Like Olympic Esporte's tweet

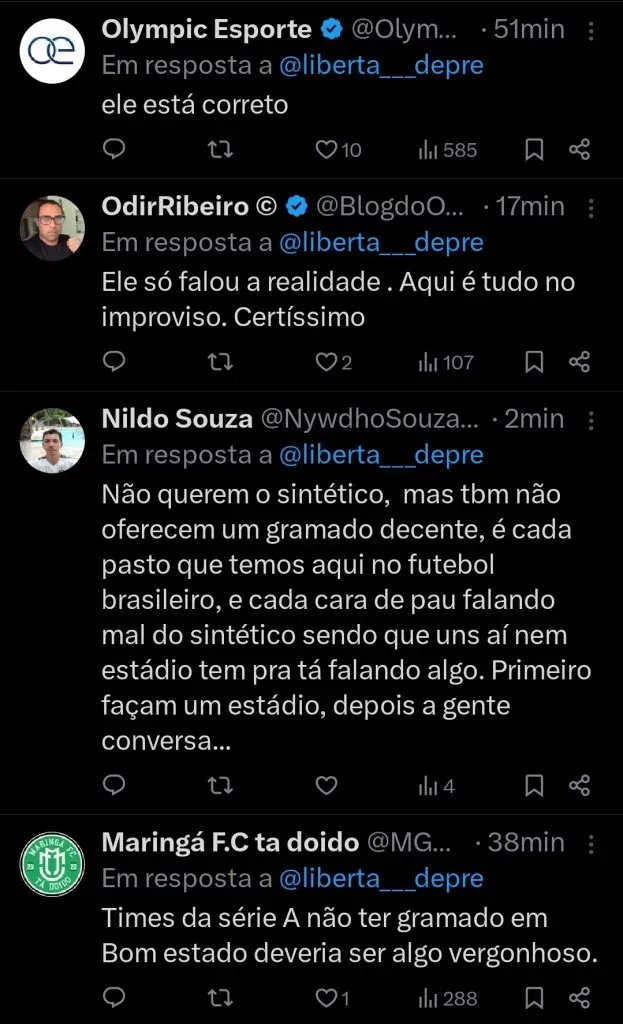[x=326, y=150]
